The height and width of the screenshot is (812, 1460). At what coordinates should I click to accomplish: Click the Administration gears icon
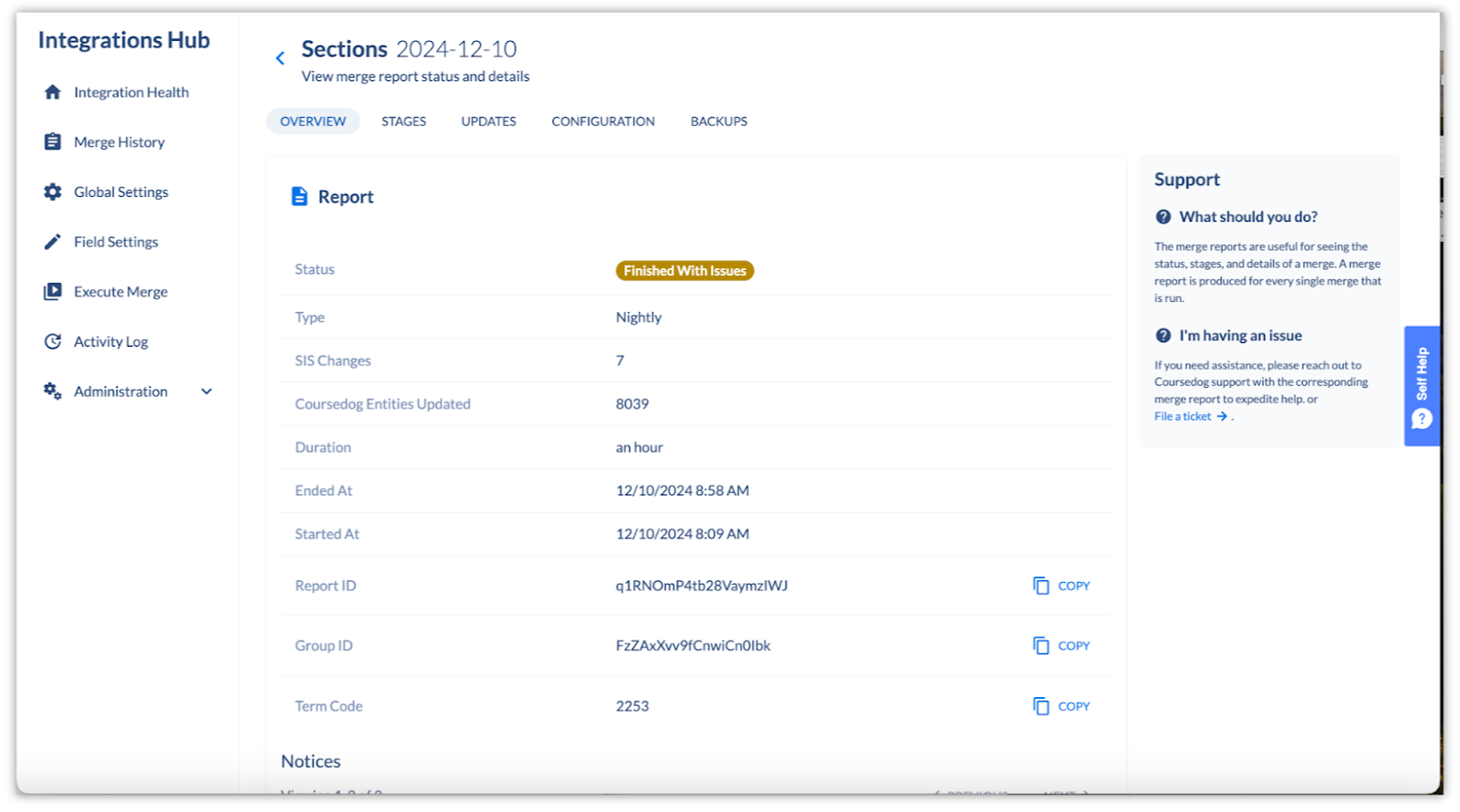(53, 391)
